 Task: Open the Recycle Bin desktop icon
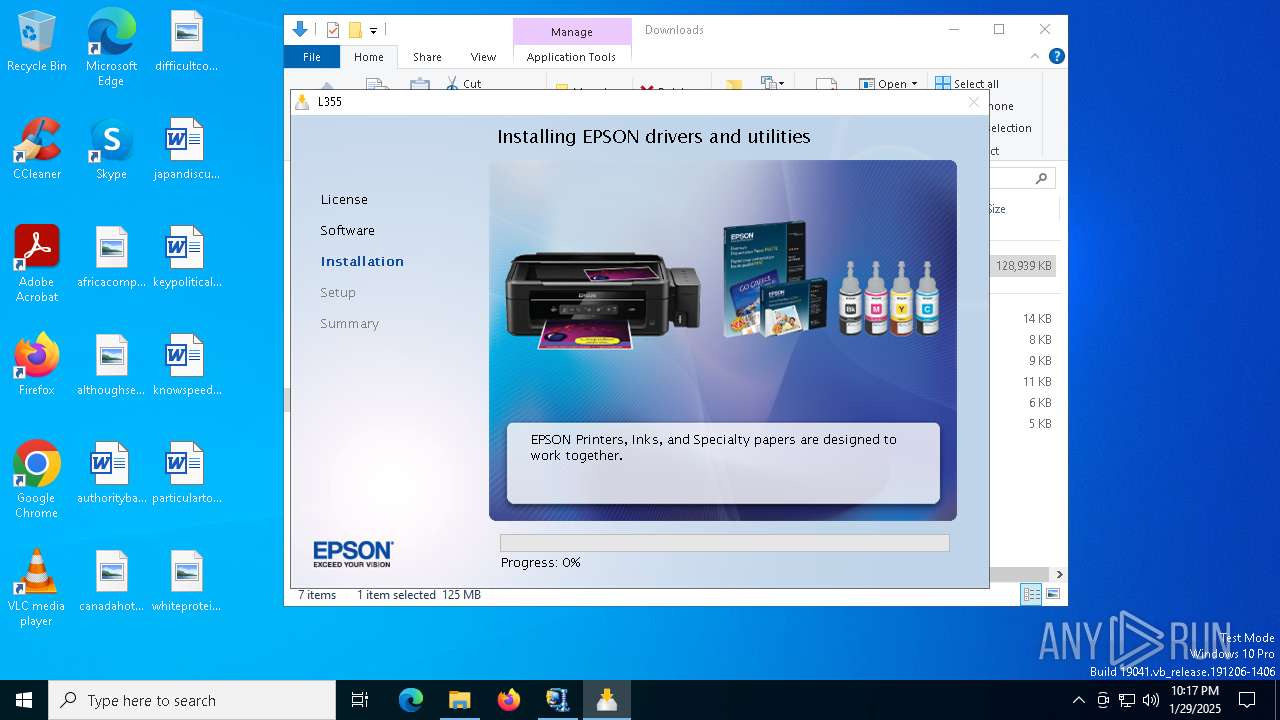tap(37, 42)
